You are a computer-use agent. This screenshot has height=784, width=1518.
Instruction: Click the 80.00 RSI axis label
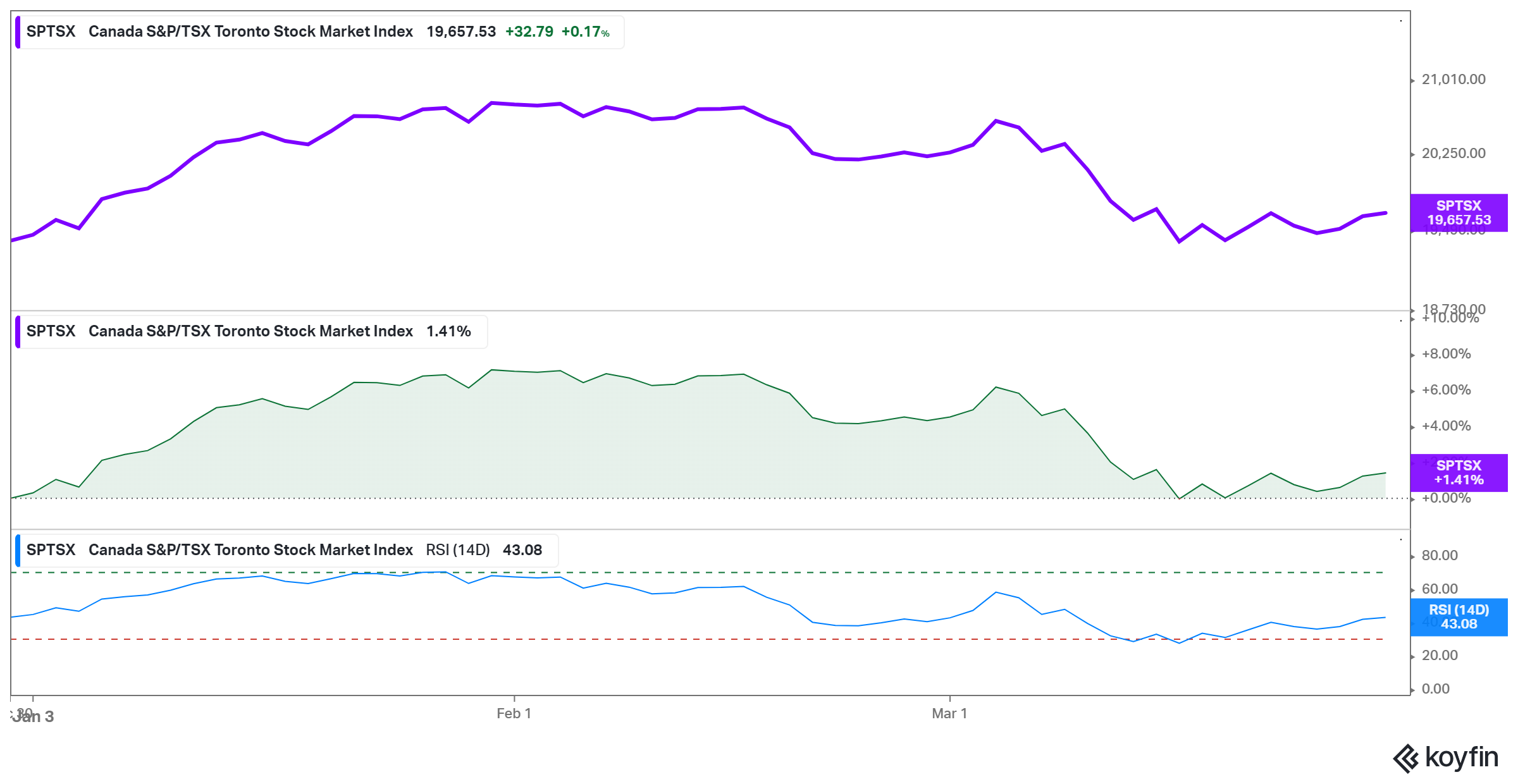click(1440, 556)
